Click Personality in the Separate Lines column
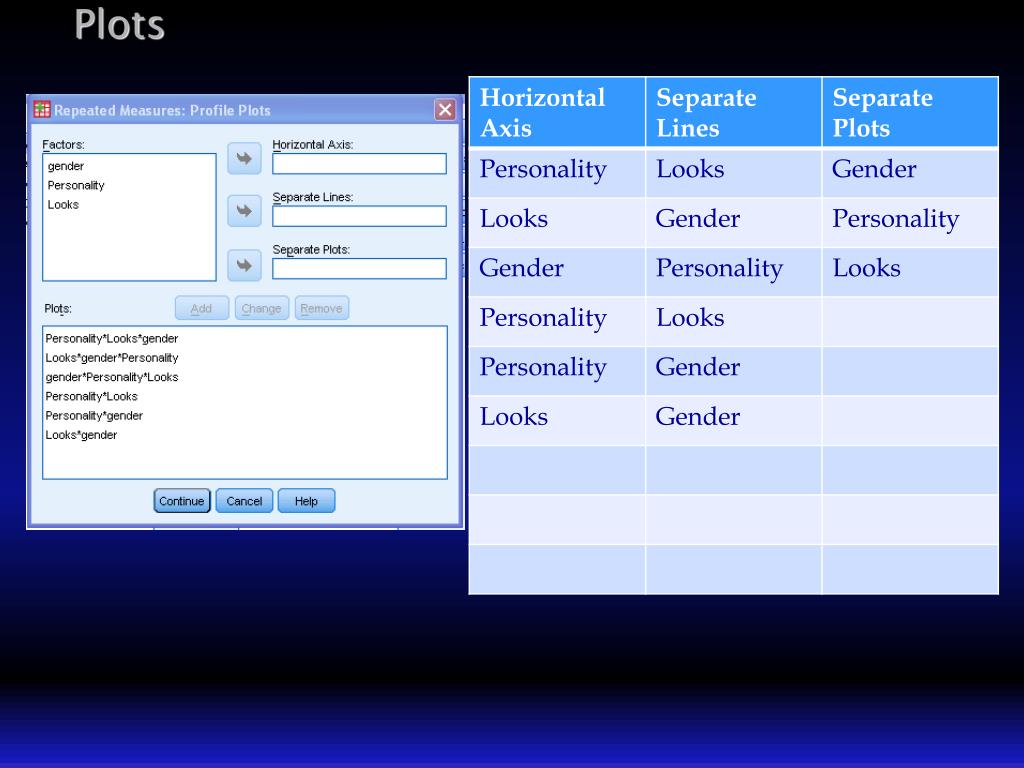1024x768 pixels. [719, 270]
